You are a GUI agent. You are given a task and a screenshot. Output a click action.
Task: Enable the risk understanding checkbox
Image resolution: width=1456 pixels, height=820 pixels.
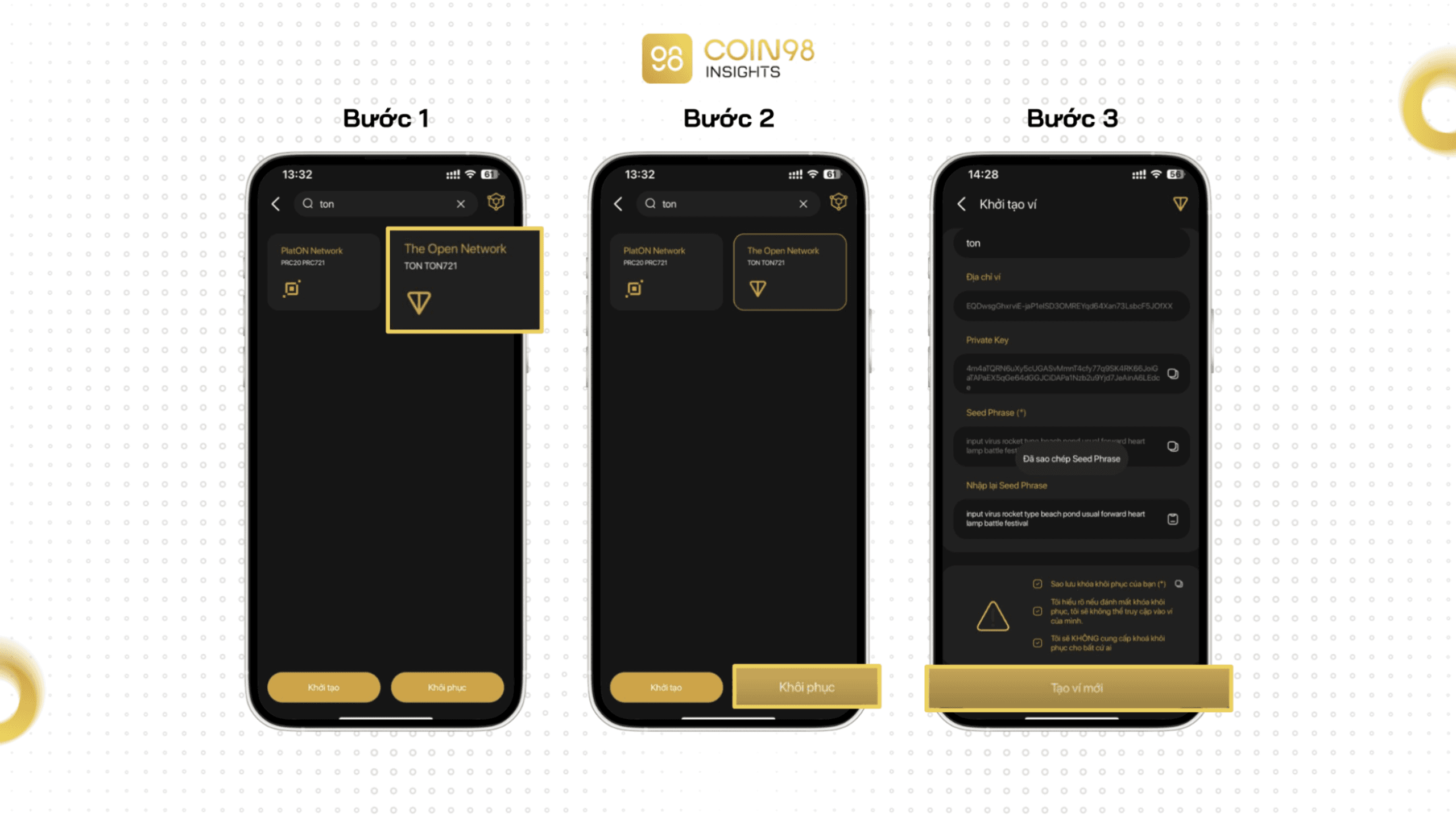coord(1037,611)
